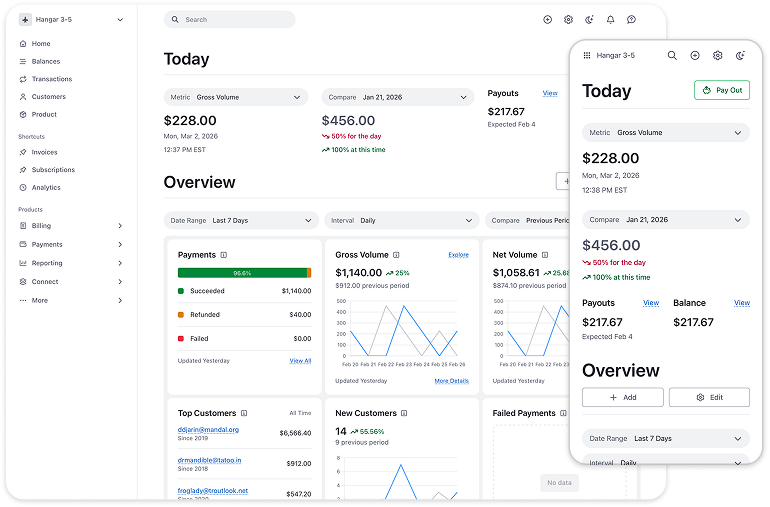The width and height of the screenshot is (770, 507).
Task: Click the Balance View link in mobile panel
Action: [742, 303]
